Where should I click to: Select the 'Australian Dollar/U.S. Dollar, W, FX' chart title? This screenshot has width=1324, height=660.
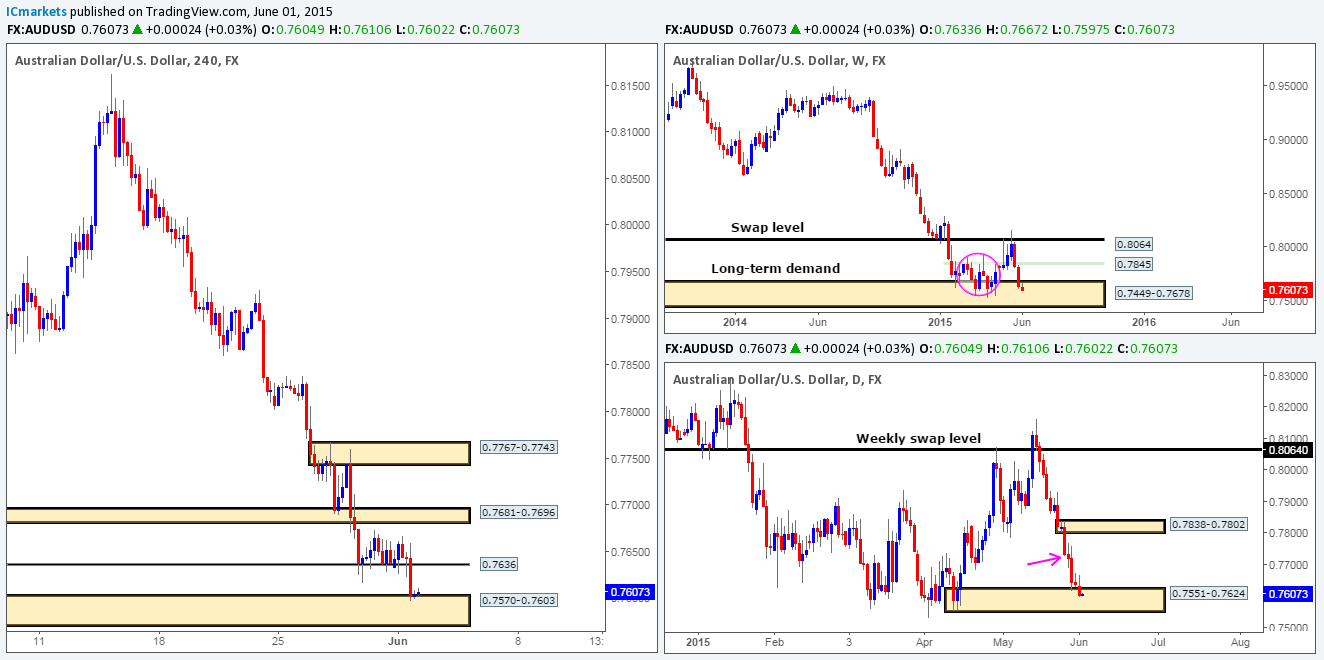[x=779, y=61]
